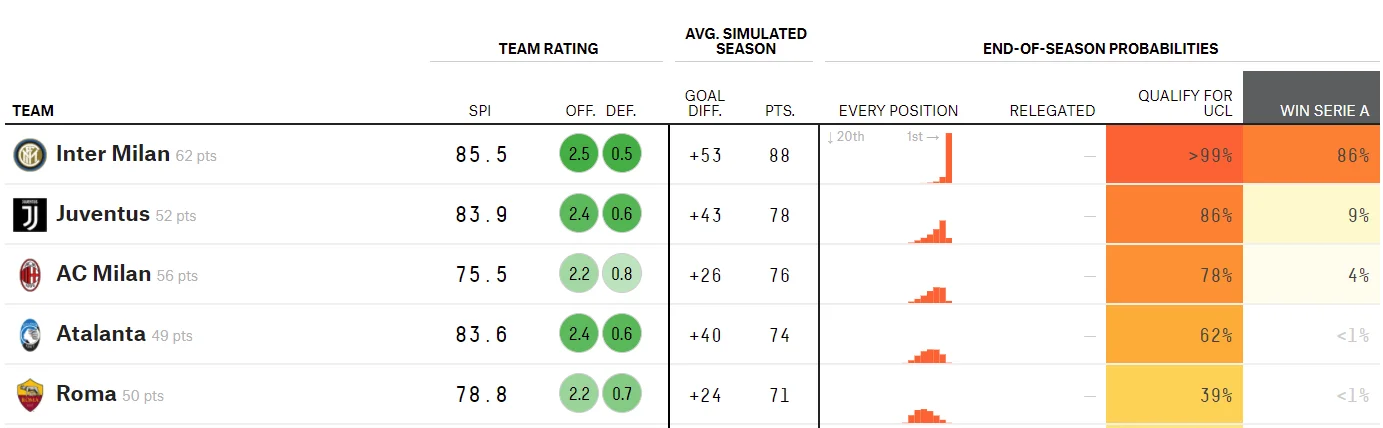The image size is (1383, 428).
Task: Click Roma's 39% UCL qualification cell
Action: (x=1174, y=395)
